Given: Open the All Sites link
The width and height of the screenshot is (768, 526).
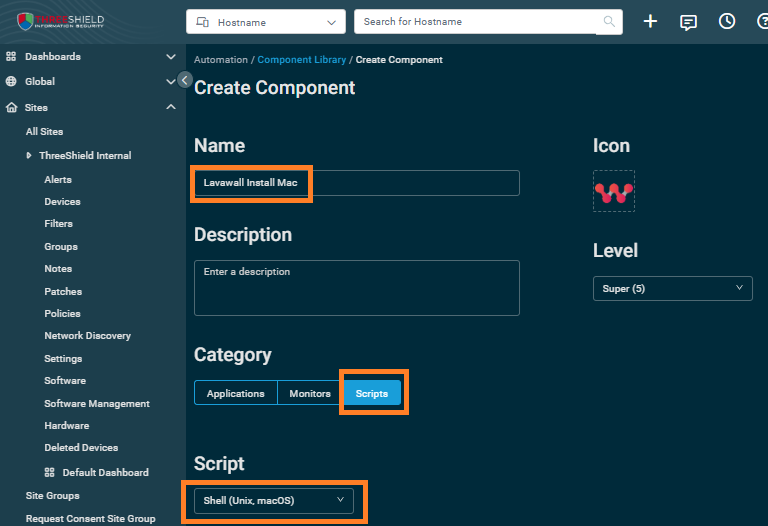Looking at the screenshot, I should 45,132.
